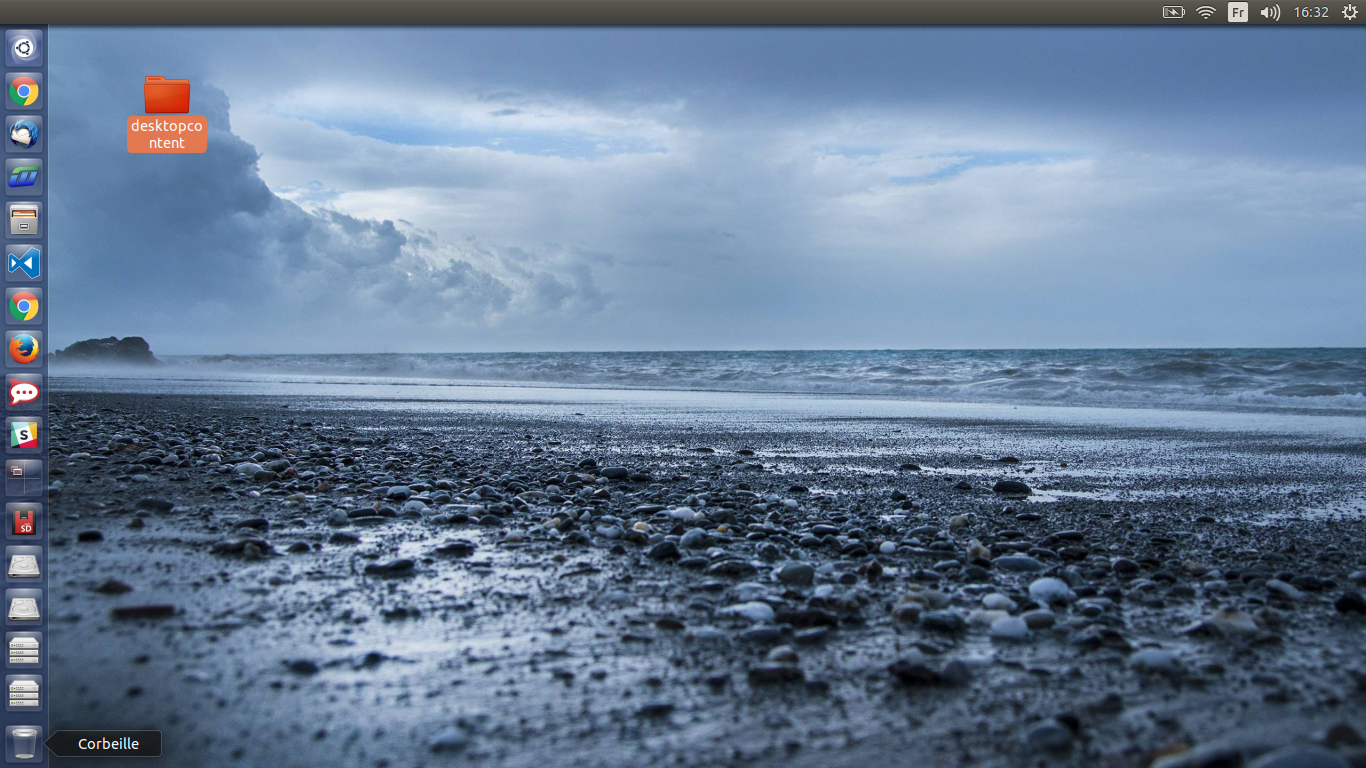Launch Chrome icon directly above Firefox
Screen dimensions: 1366x768
(x=24, y=306)
